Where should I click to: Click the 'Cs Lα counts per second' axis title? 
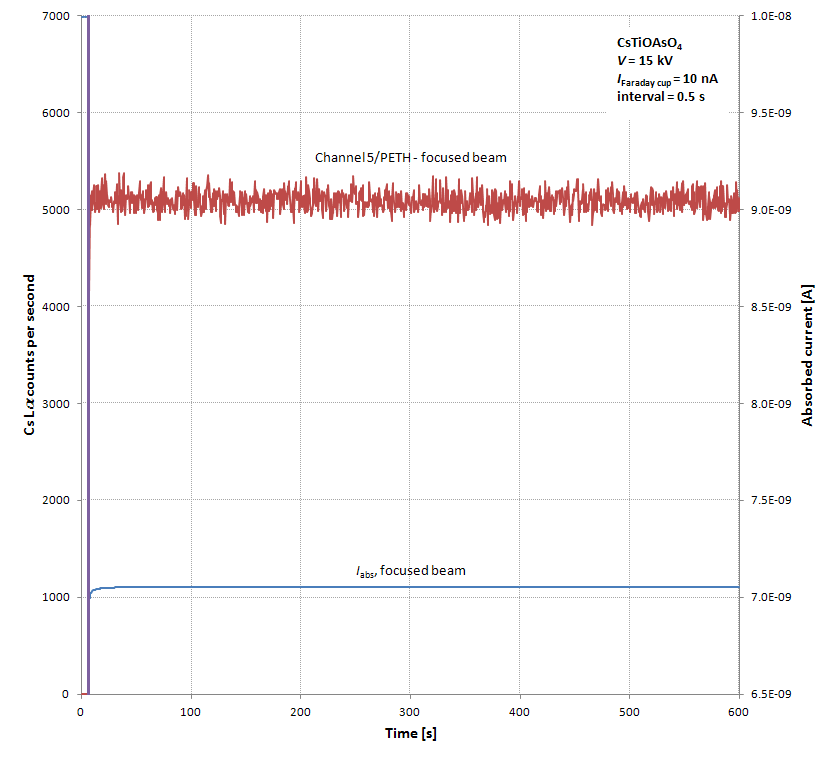[33, 355]
